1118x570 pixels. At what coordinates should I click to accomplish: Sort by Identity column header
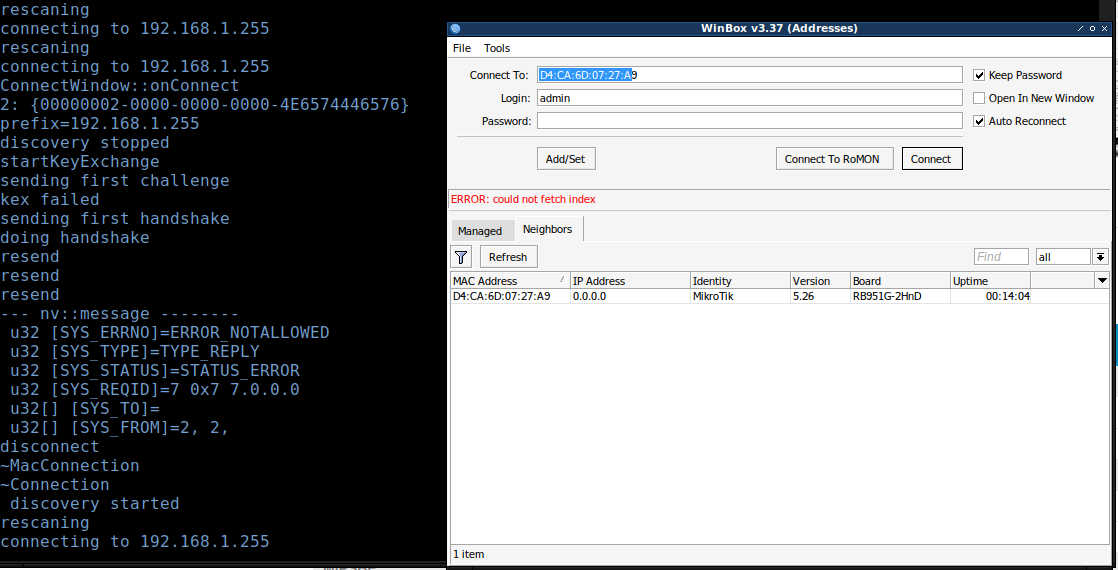(x=740, y=280)
